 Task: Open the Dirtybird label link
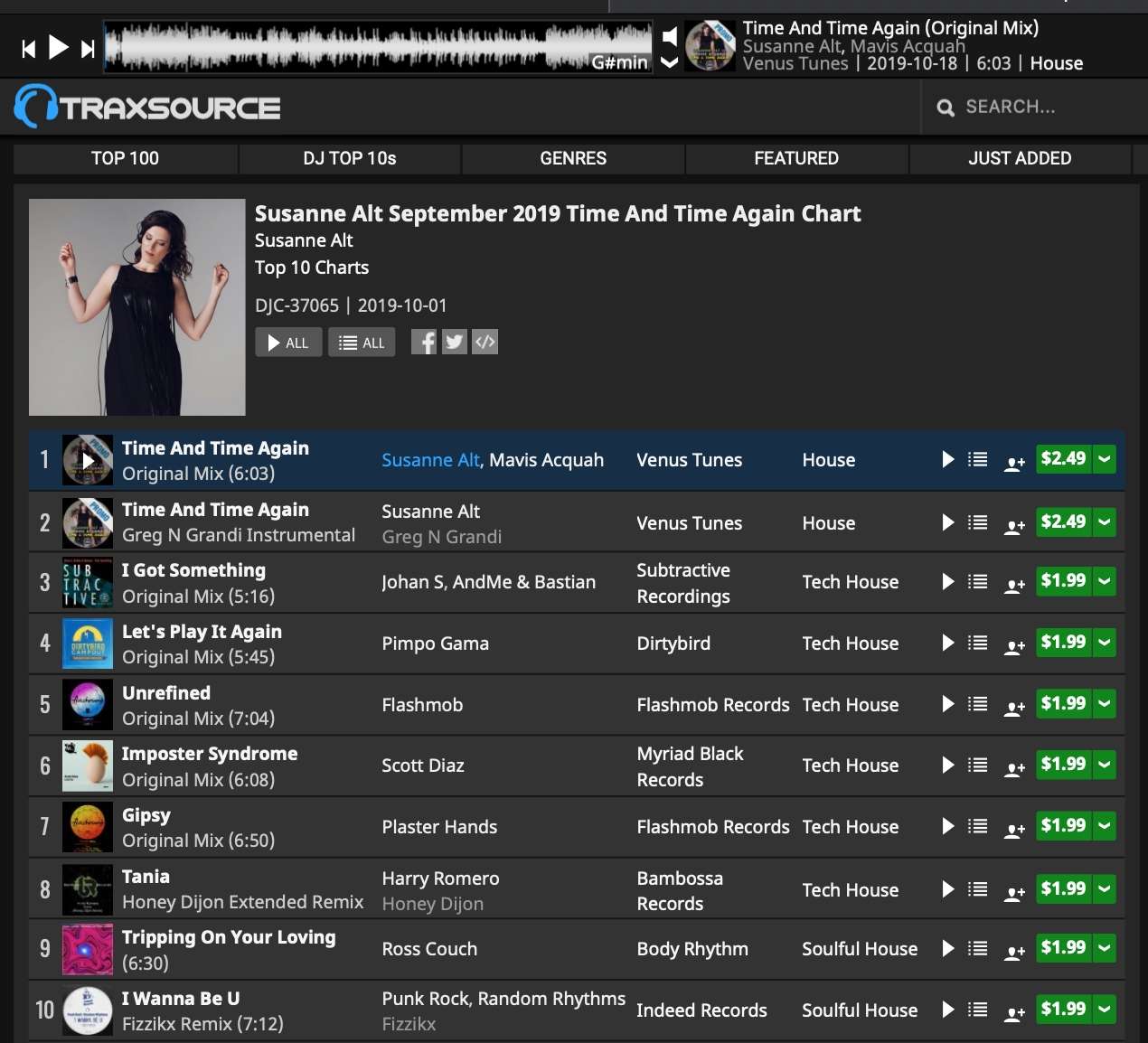(x=673, y=644)
